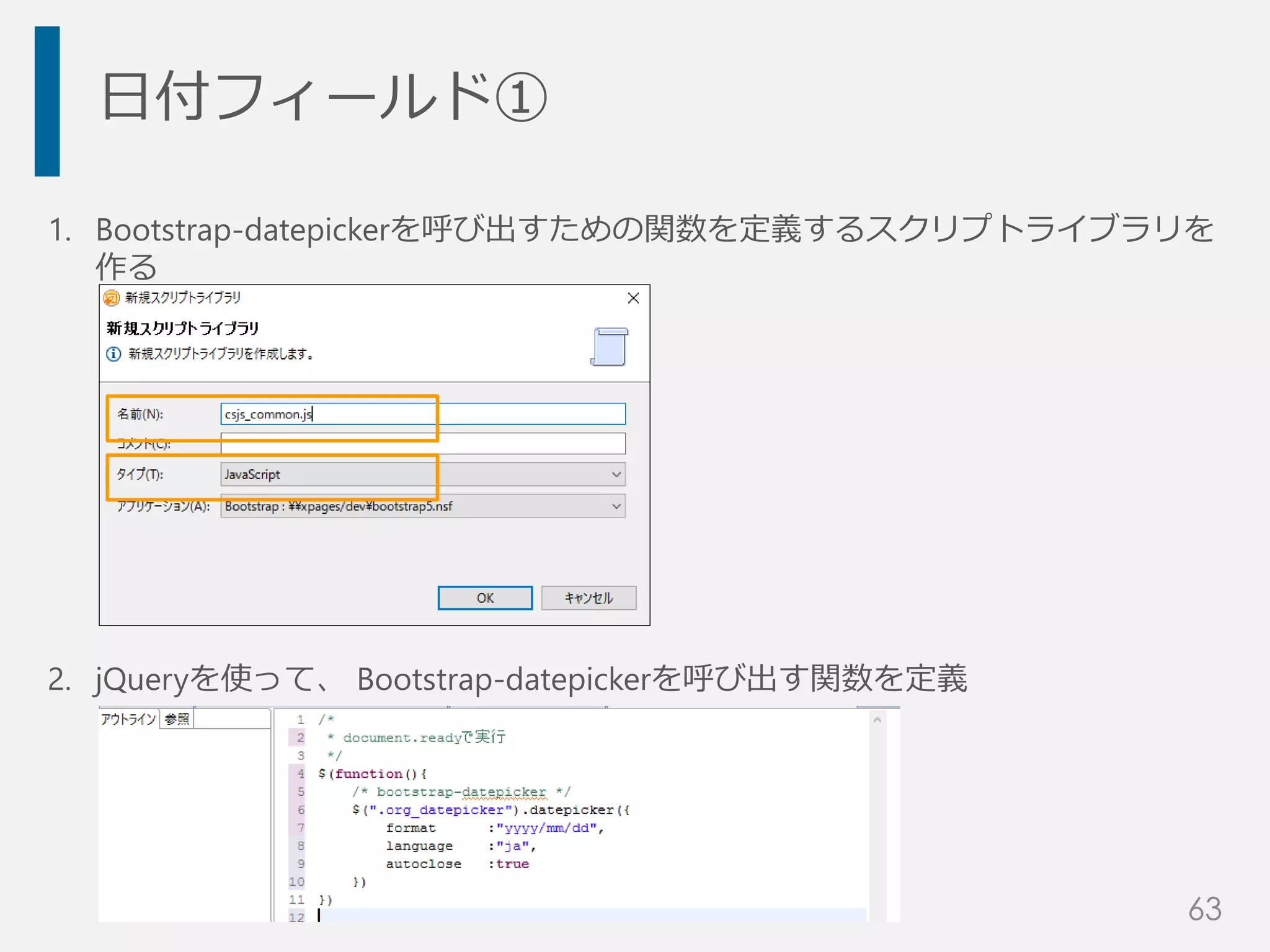Screen dimensions: 1270x952
Task: Open the アプリケーション(A) dropdown
Action: coord(423,506)
